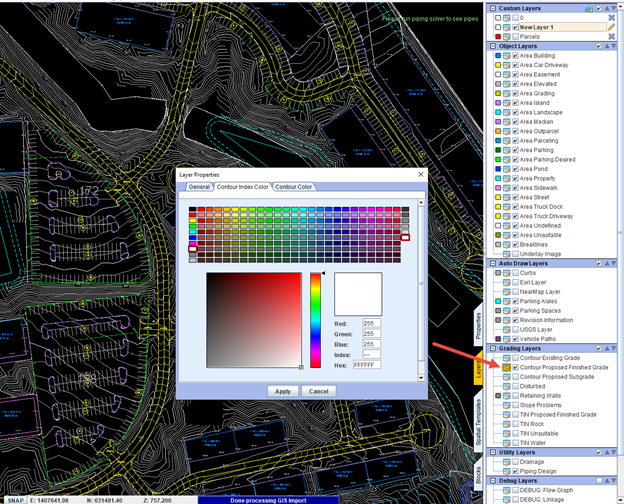Click the vertical hue spectrum slider
This screenshot has height=504, width=624.
[315, 320]
